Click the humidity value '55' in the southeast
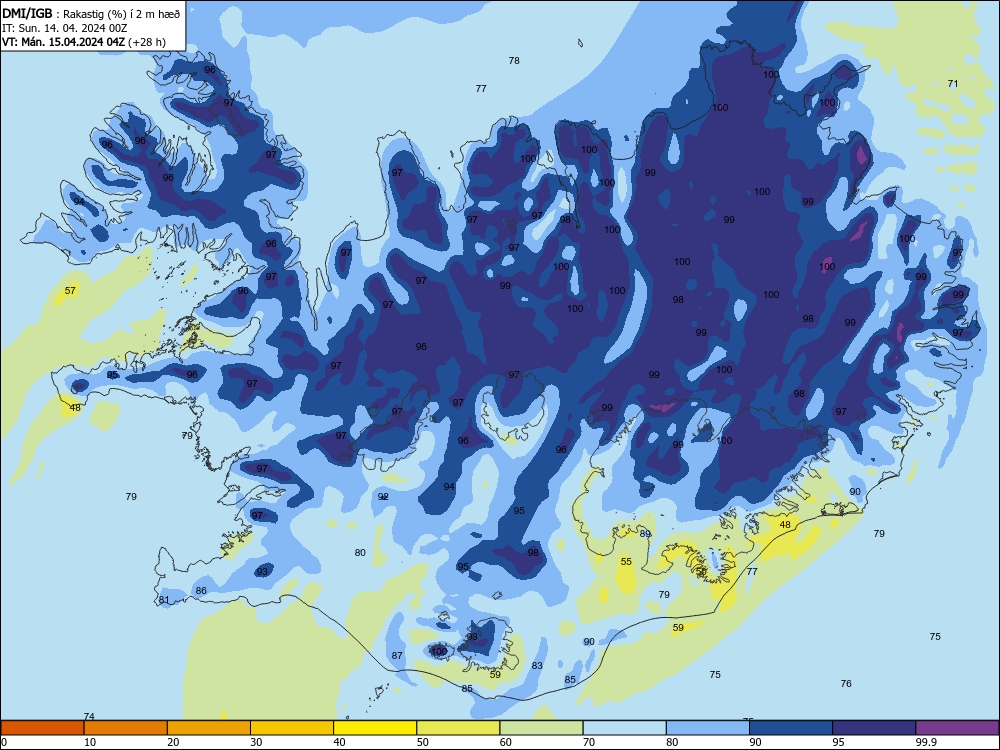 pos(626,562)
